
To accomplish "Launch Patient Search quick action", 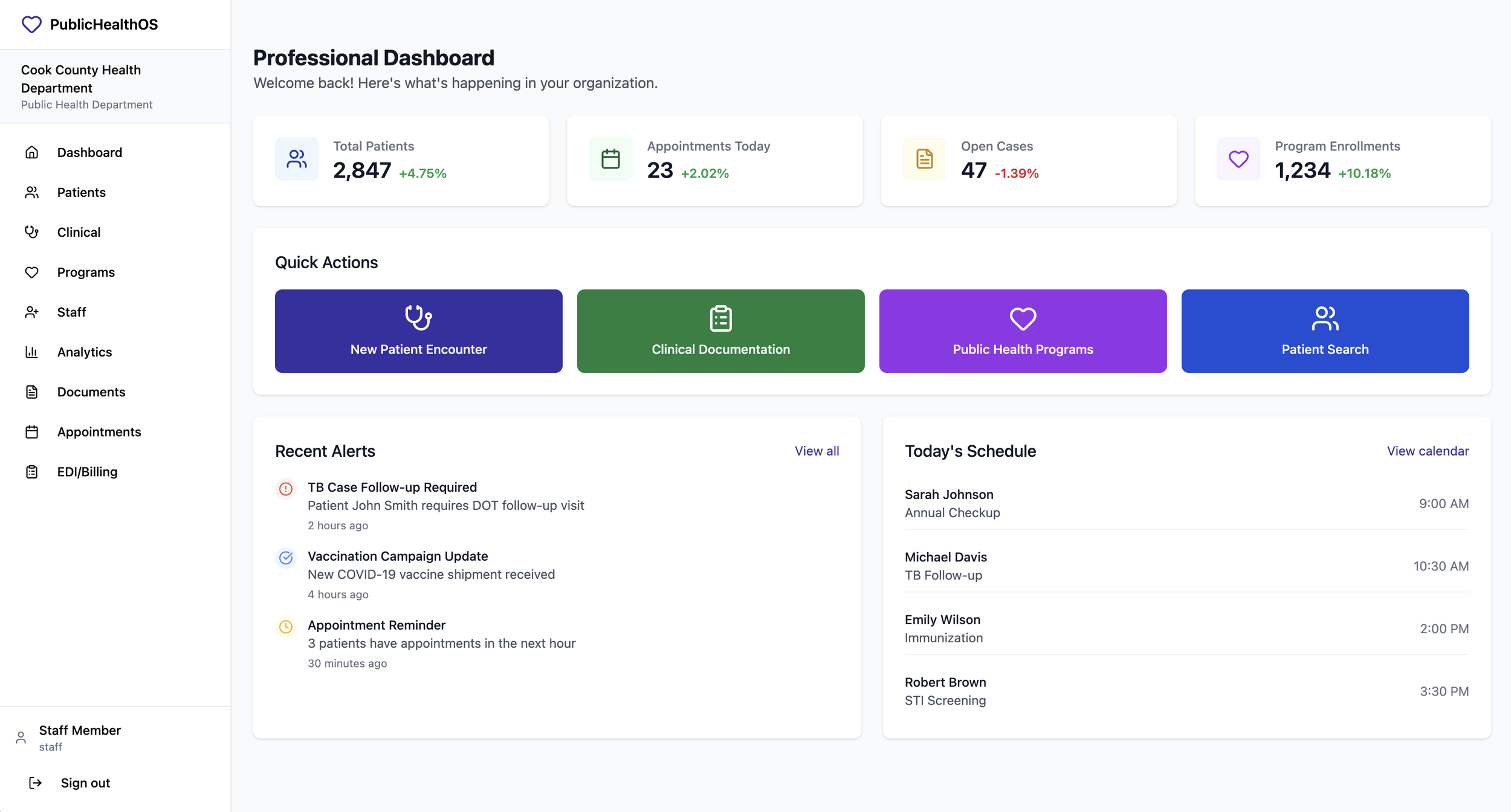I will (1325, 331).
